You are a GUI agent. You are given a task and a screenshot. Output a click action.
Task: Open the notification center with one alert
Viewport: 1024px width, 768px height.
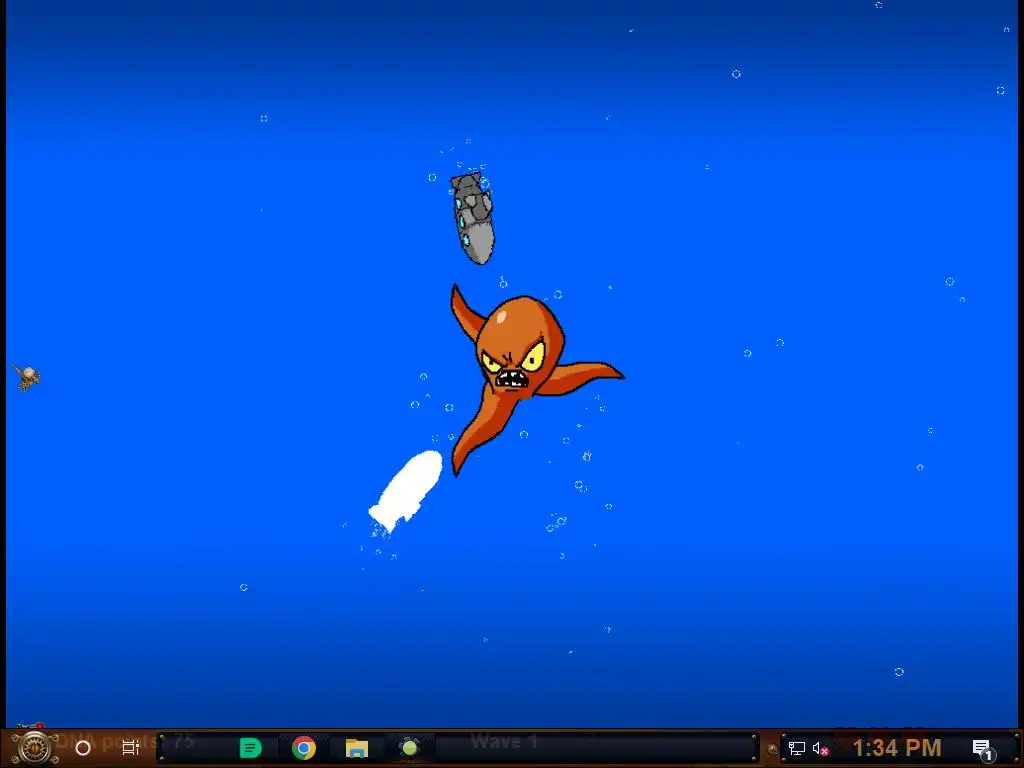(x=984, y=750)
